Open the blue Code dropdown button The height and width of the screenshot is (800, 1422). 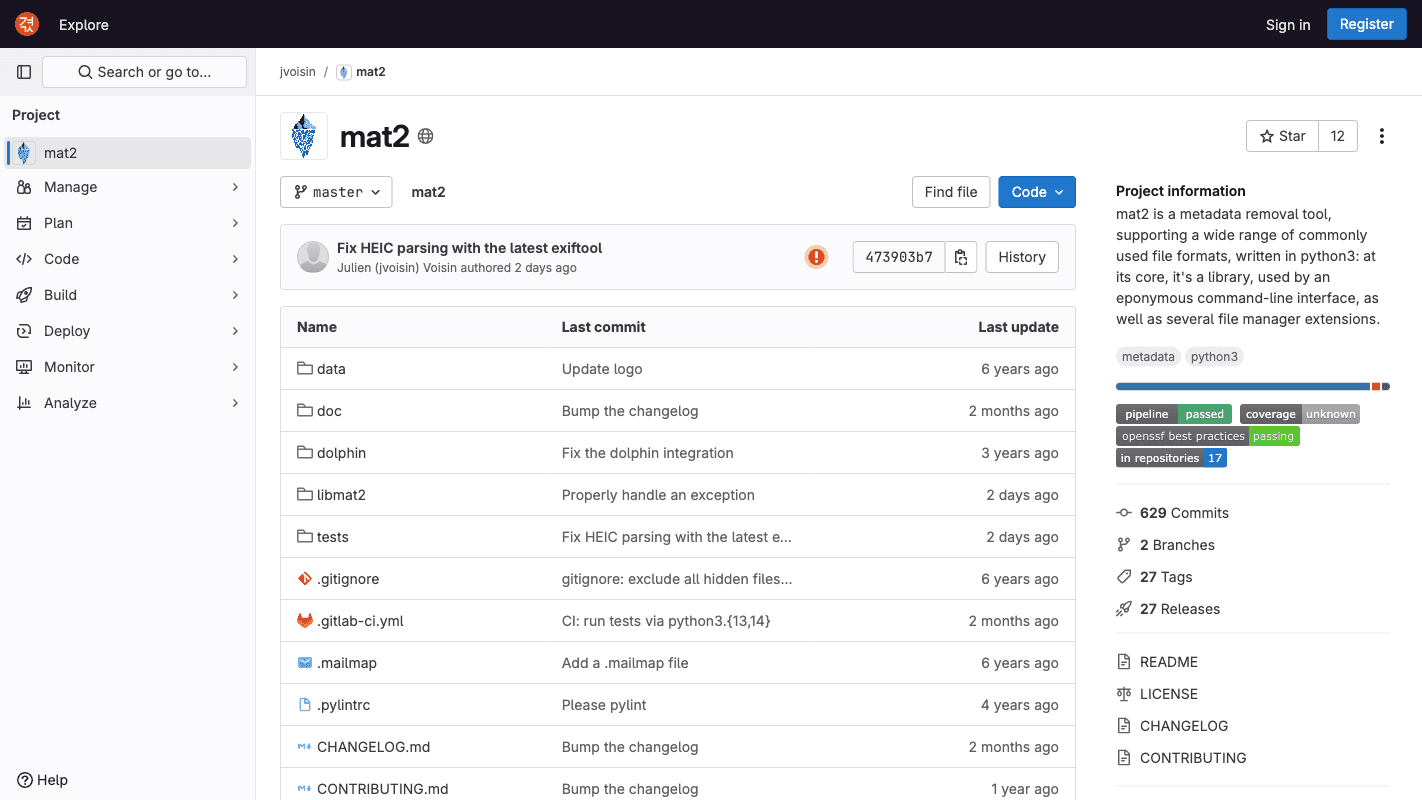point(1037,192)
